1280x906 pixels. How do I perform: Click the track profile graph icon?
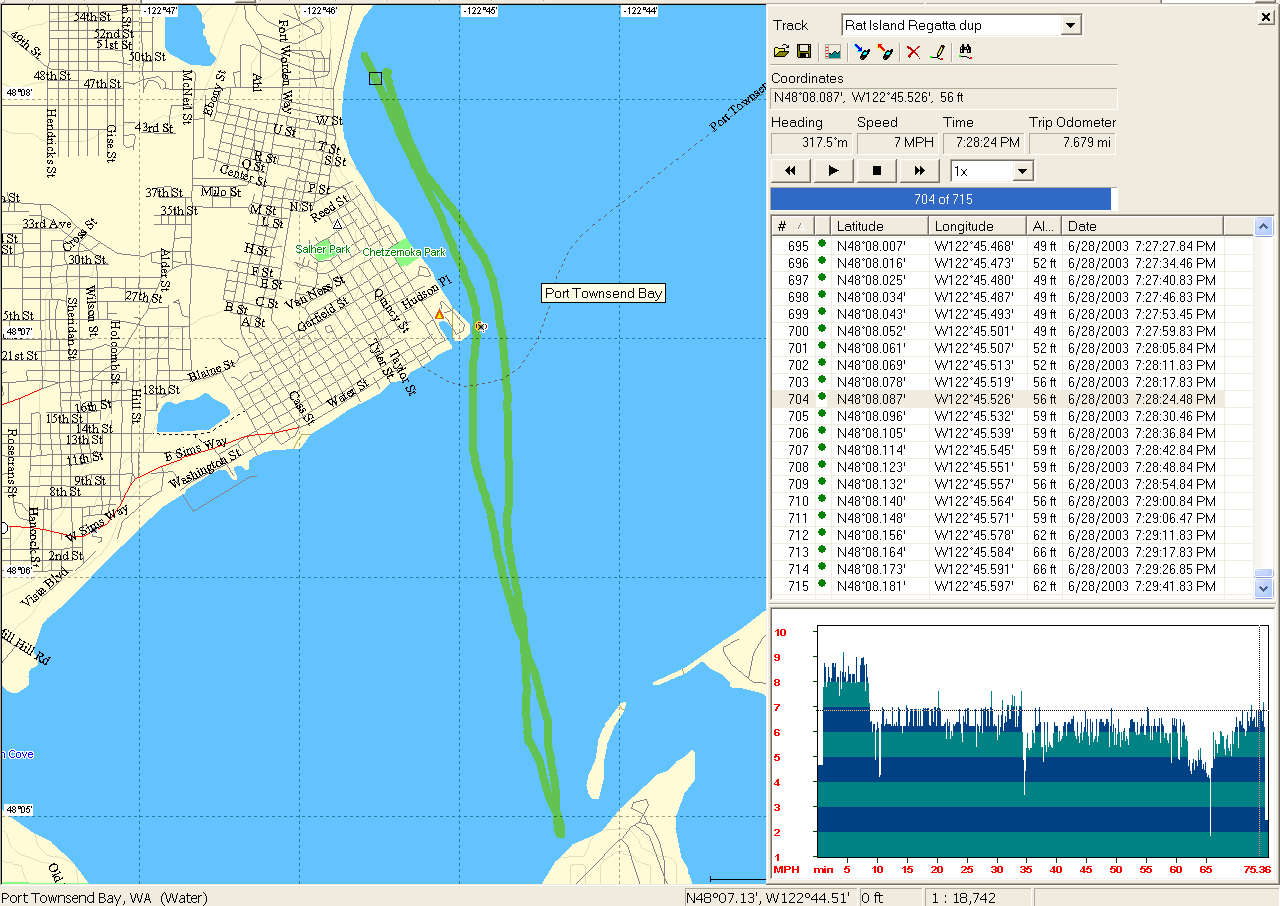[x=832, y=52]
